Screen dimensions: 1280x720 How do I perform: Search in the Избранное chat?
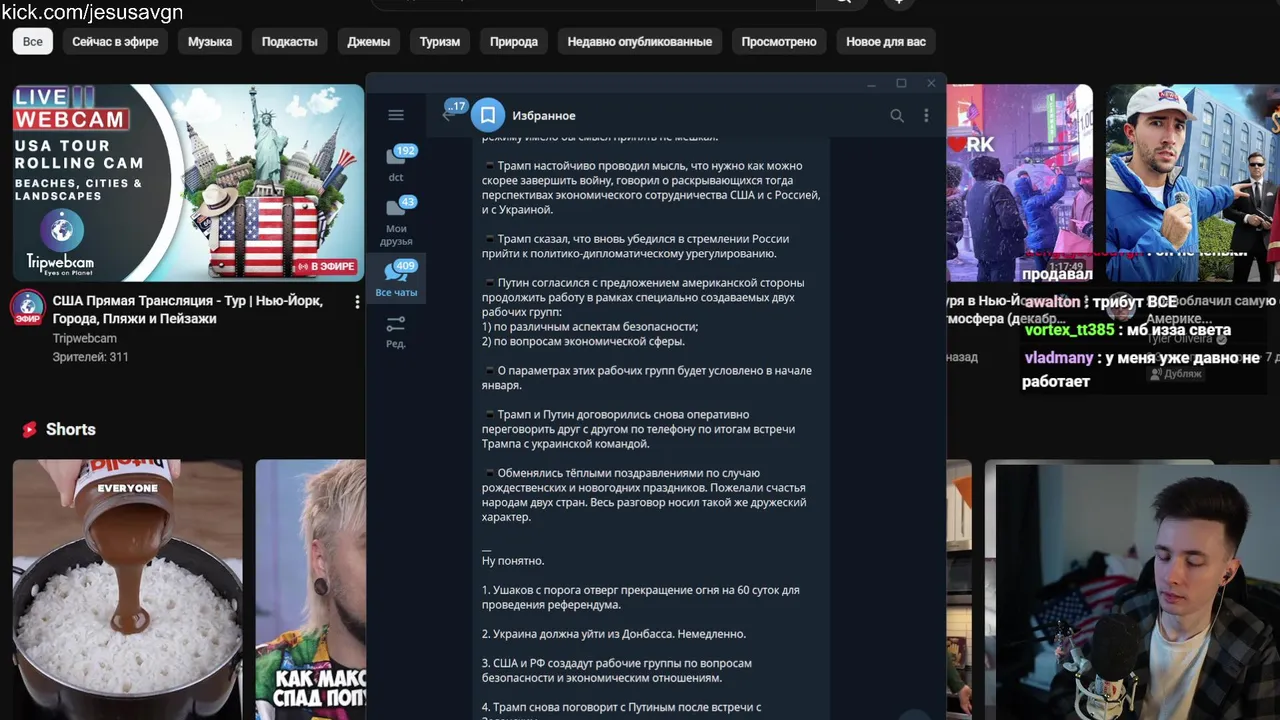[x=897, y=116]
